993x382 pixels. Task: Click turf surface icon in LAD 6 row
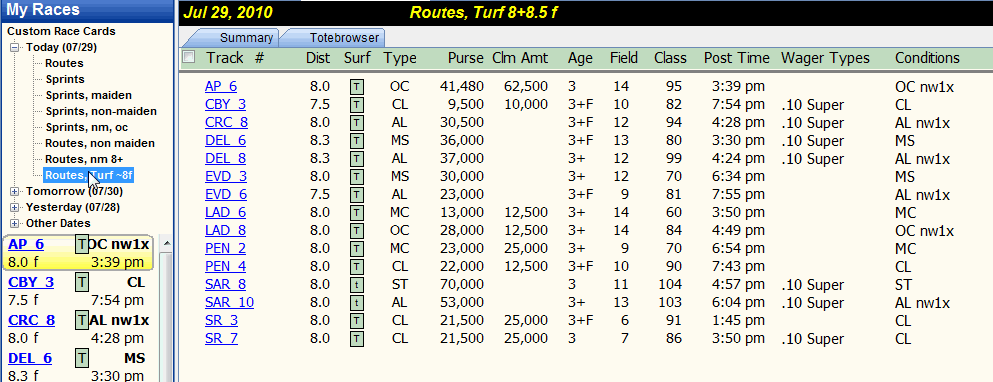(x=357, y=213)
